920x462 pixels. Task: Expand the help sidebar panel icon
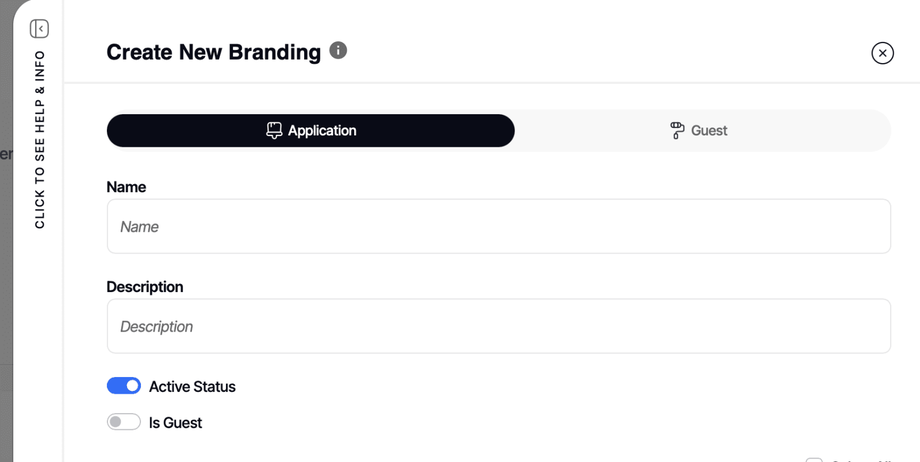tap(39, 29)
